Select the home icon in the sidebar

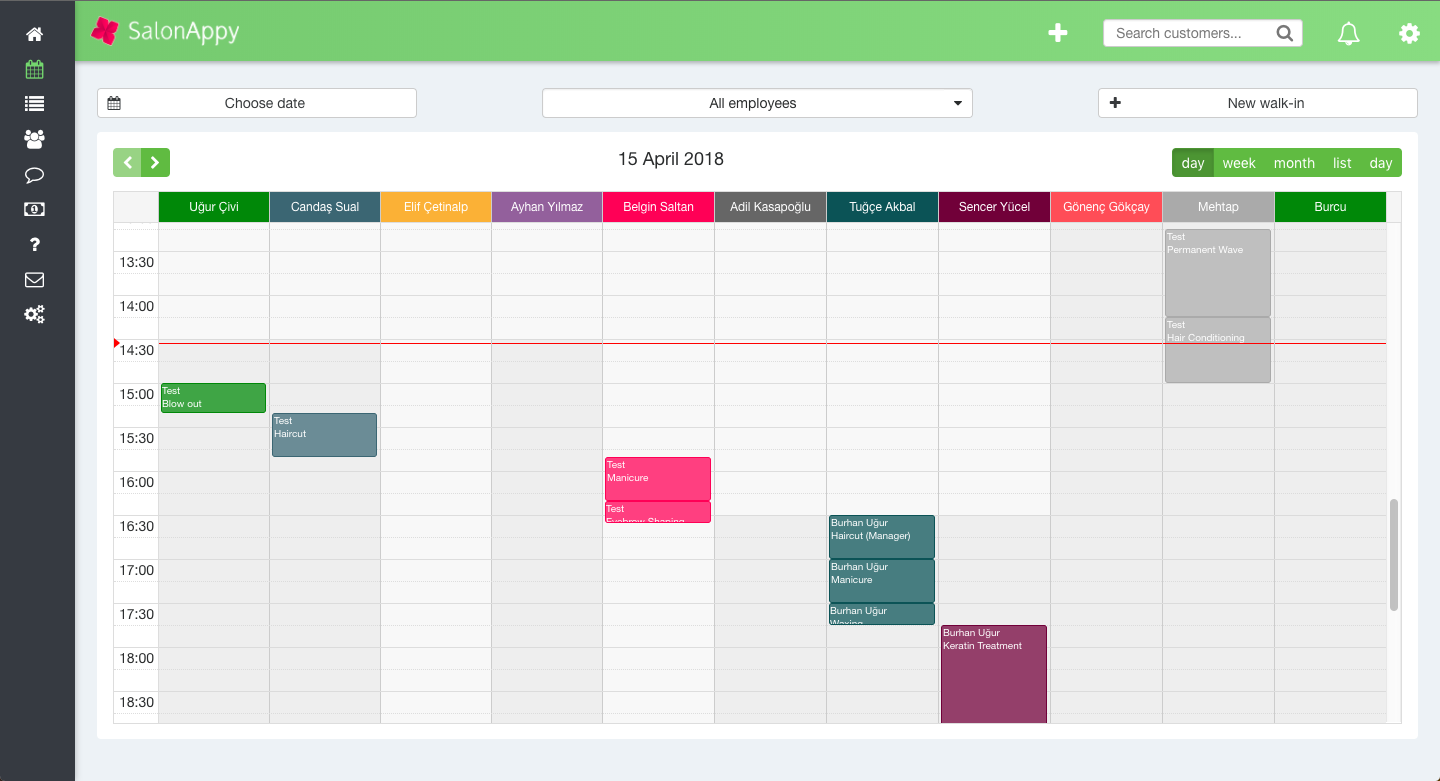tap(34, 33)
